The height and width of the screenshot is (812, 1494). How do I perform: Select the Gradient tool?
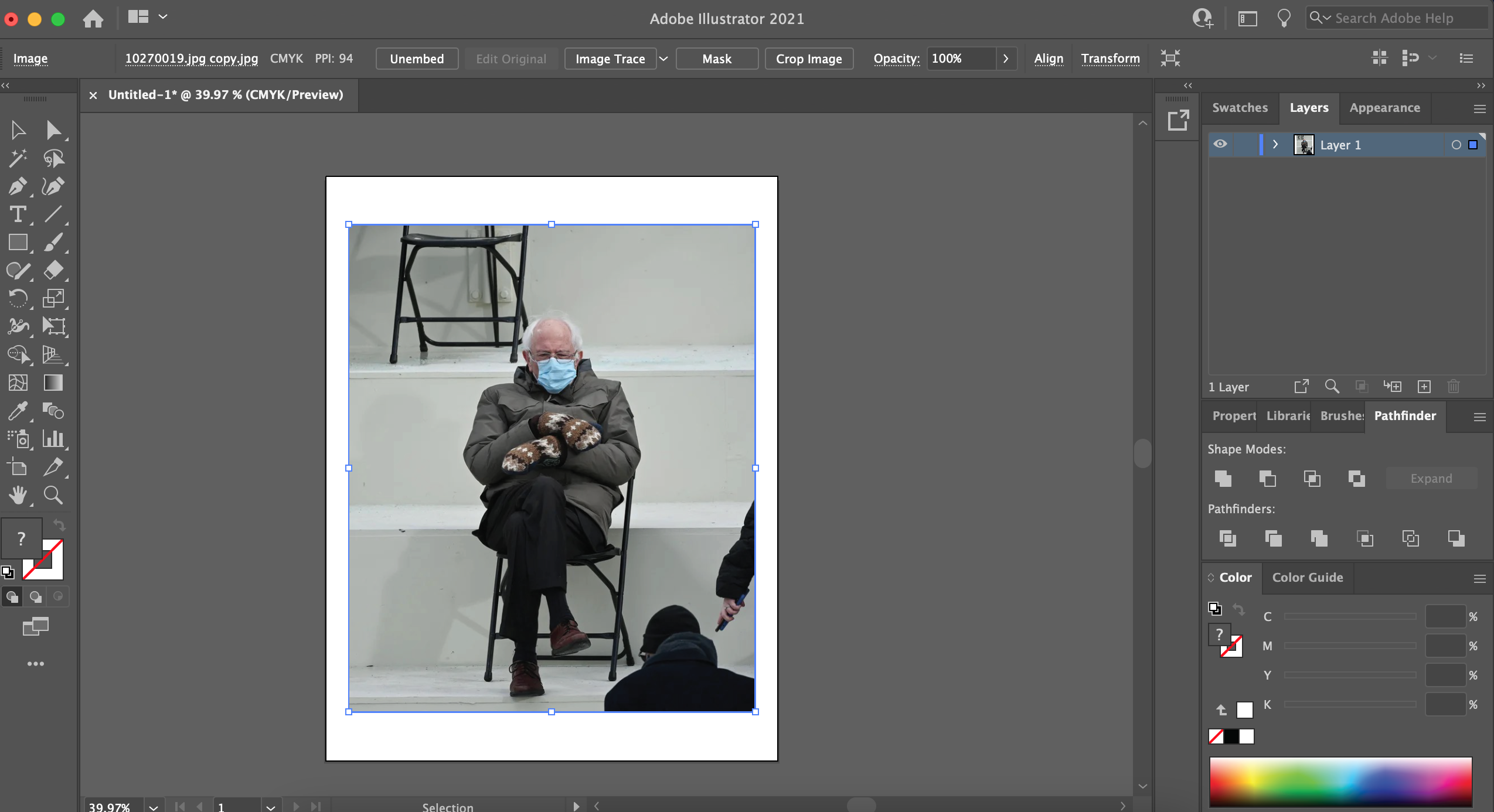tap(53, 383)
